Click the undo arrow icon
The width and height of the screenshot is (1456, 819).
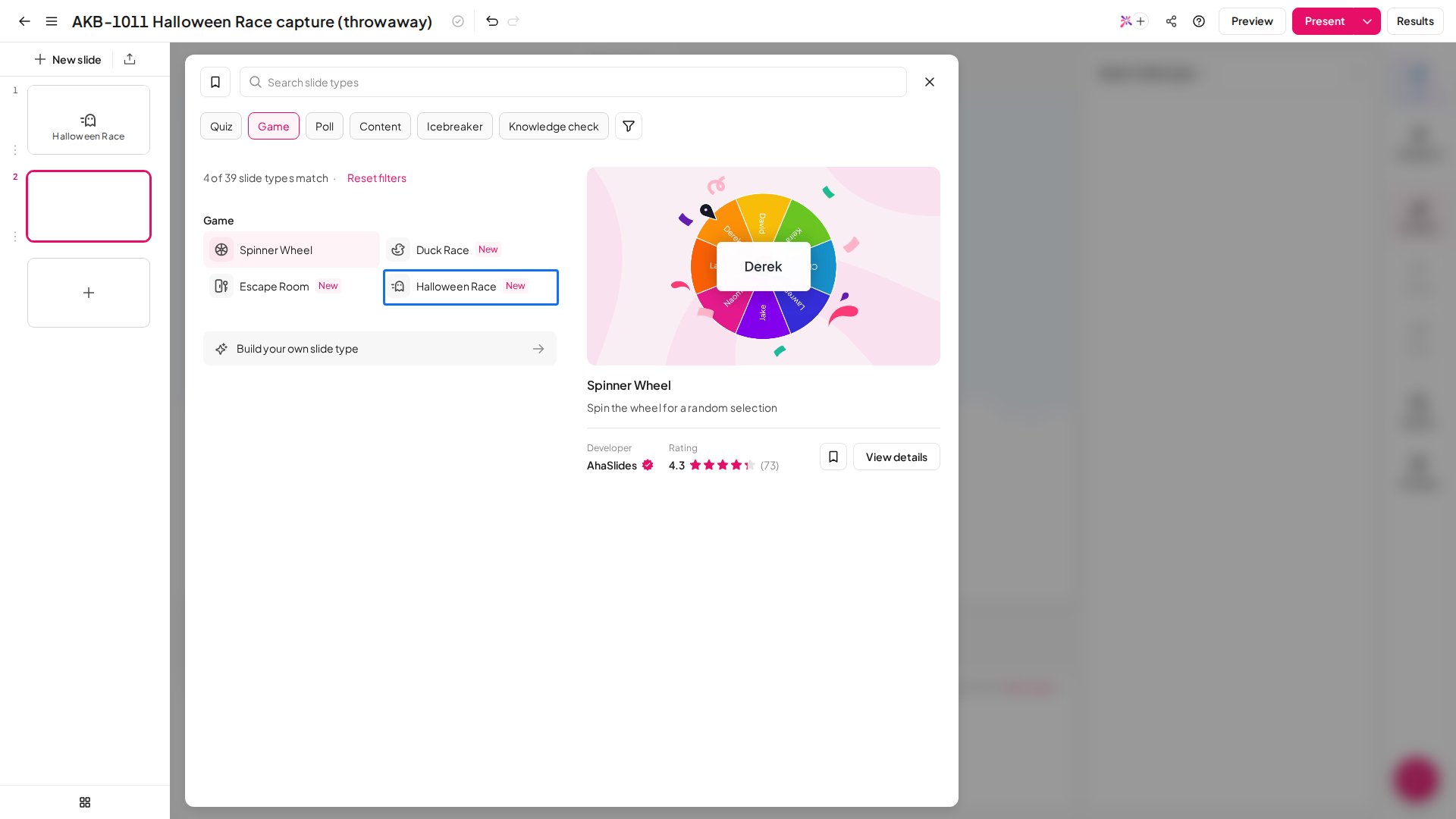click(x=492, y=21)
